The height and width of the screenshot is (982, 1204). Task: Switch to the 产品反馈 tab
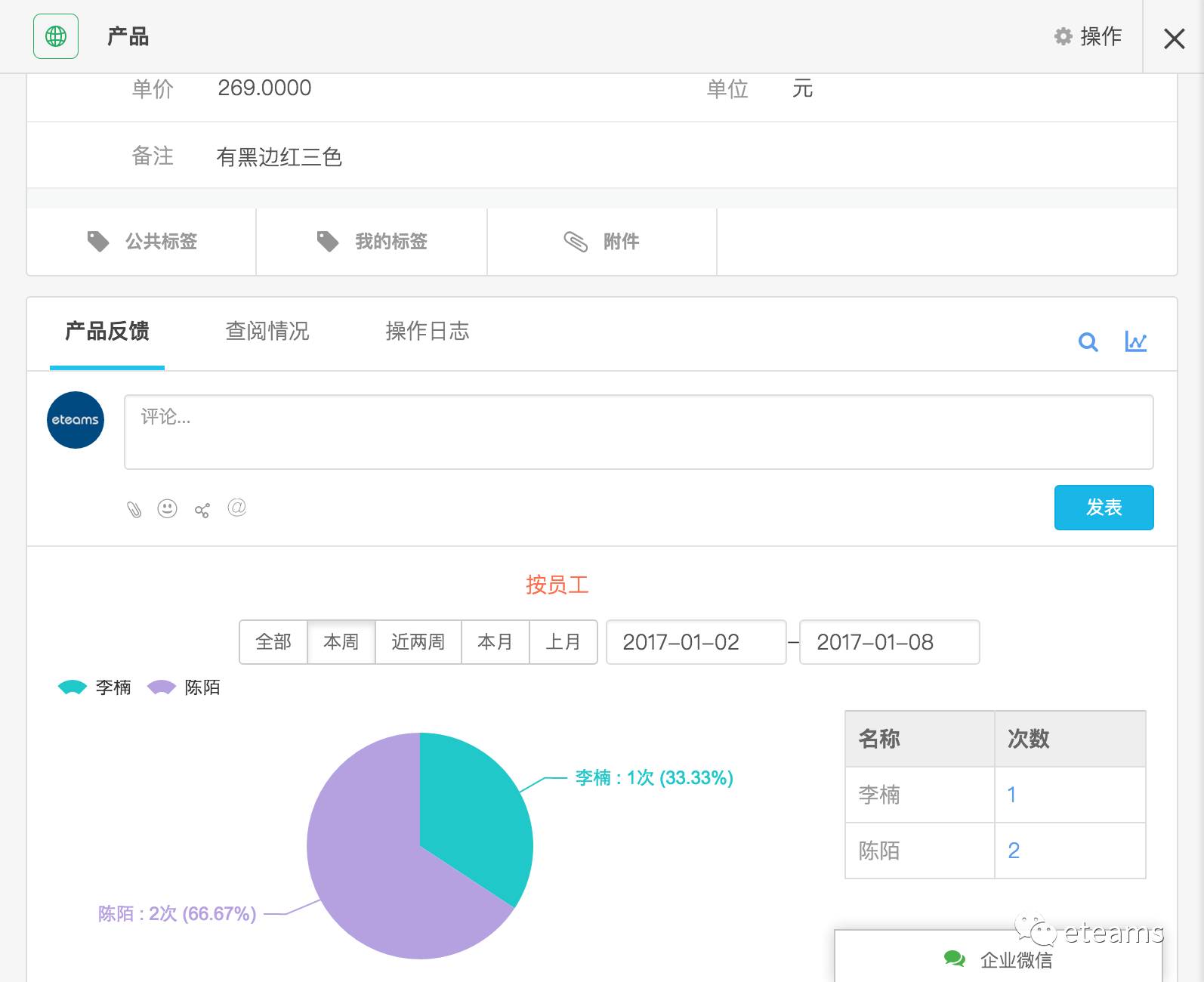point(107,332)
